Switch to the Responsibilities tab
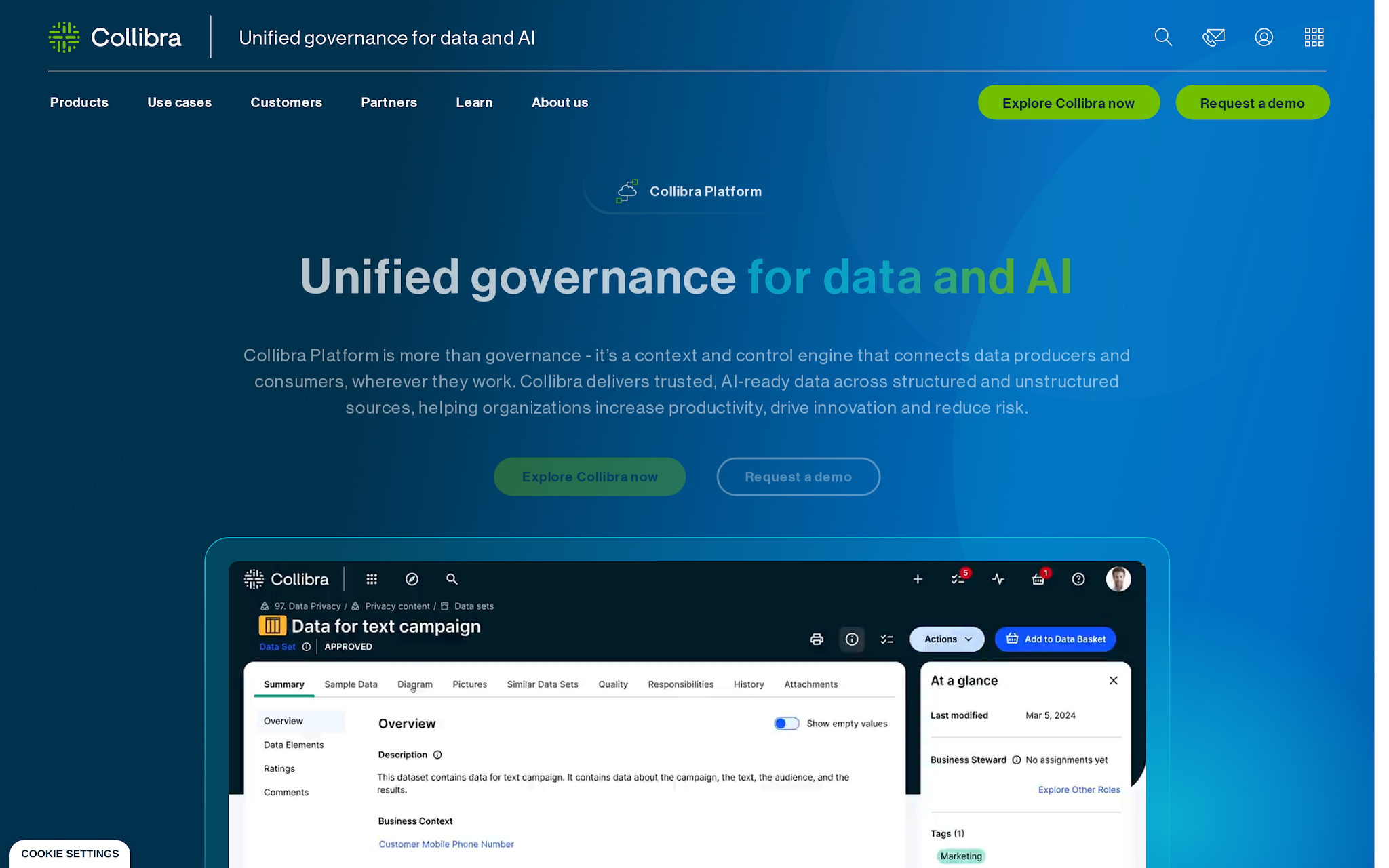Image resolution: width=1389 pixels, height=868 pixels. [681, 684]
